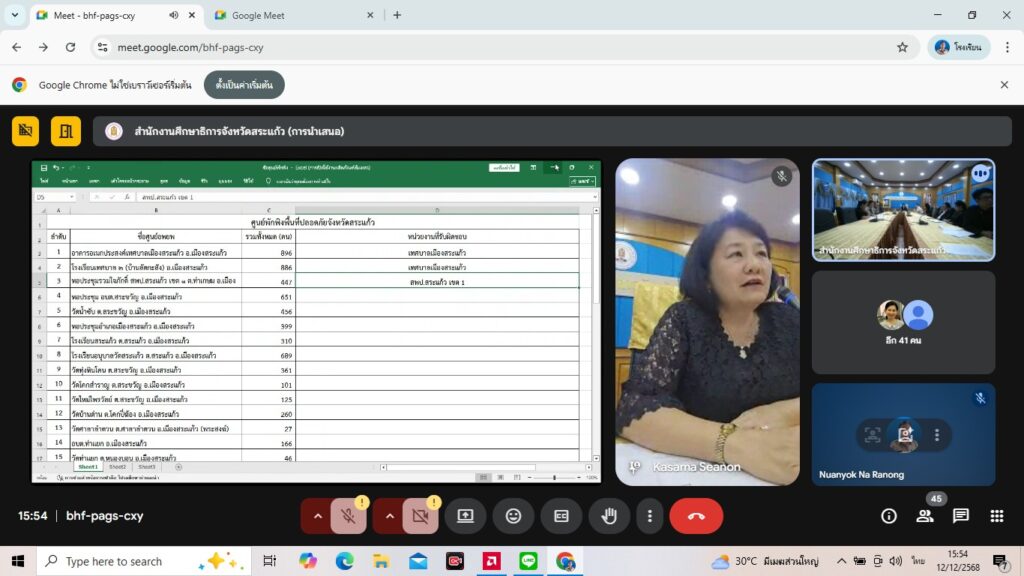Raise your hand in the meeting
Screen dimensions: 1024x576
[x=608, y=516]
